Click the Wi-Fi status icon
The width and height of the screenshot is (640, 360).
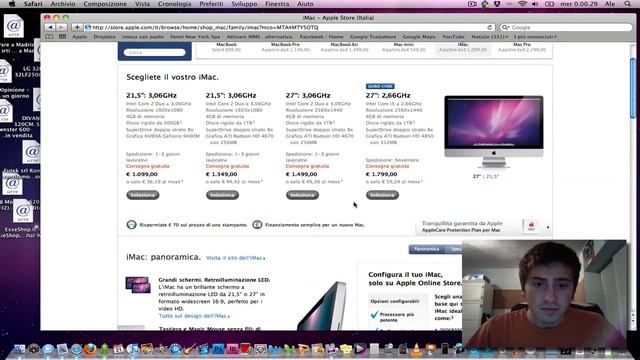522,4
